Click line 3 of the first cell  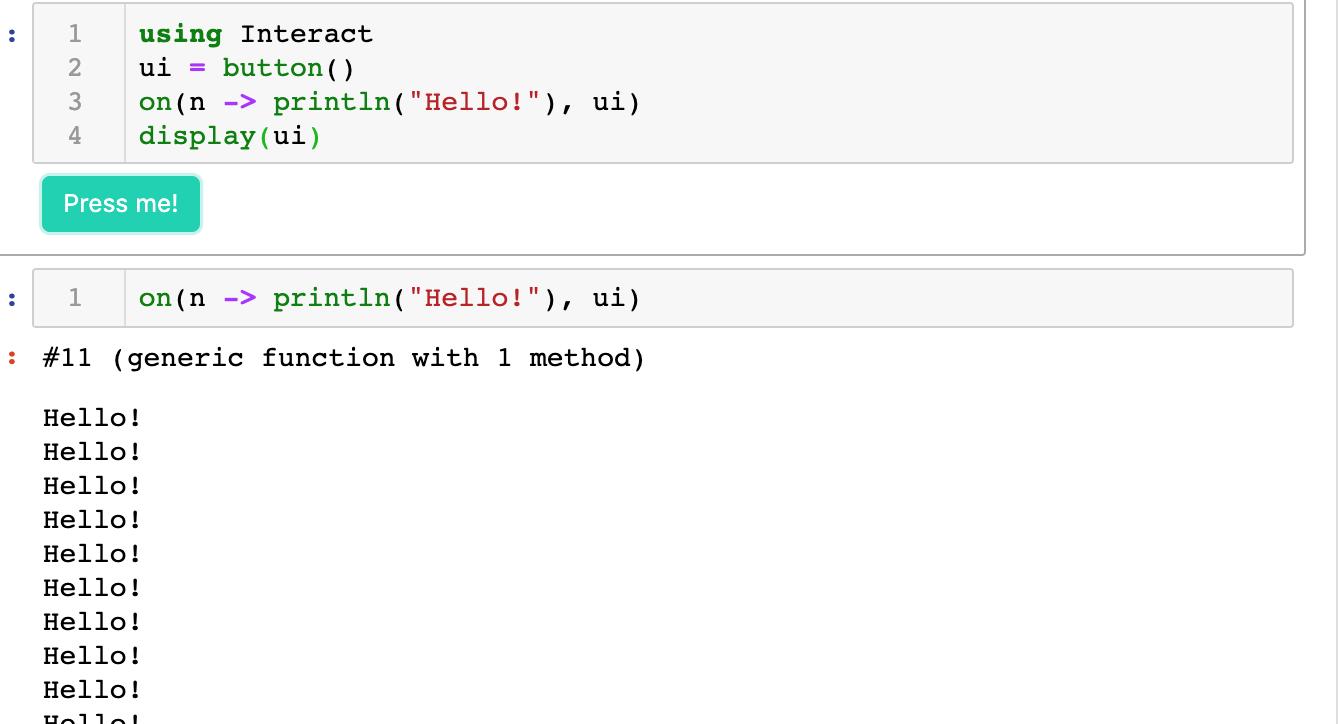[389, 102]
